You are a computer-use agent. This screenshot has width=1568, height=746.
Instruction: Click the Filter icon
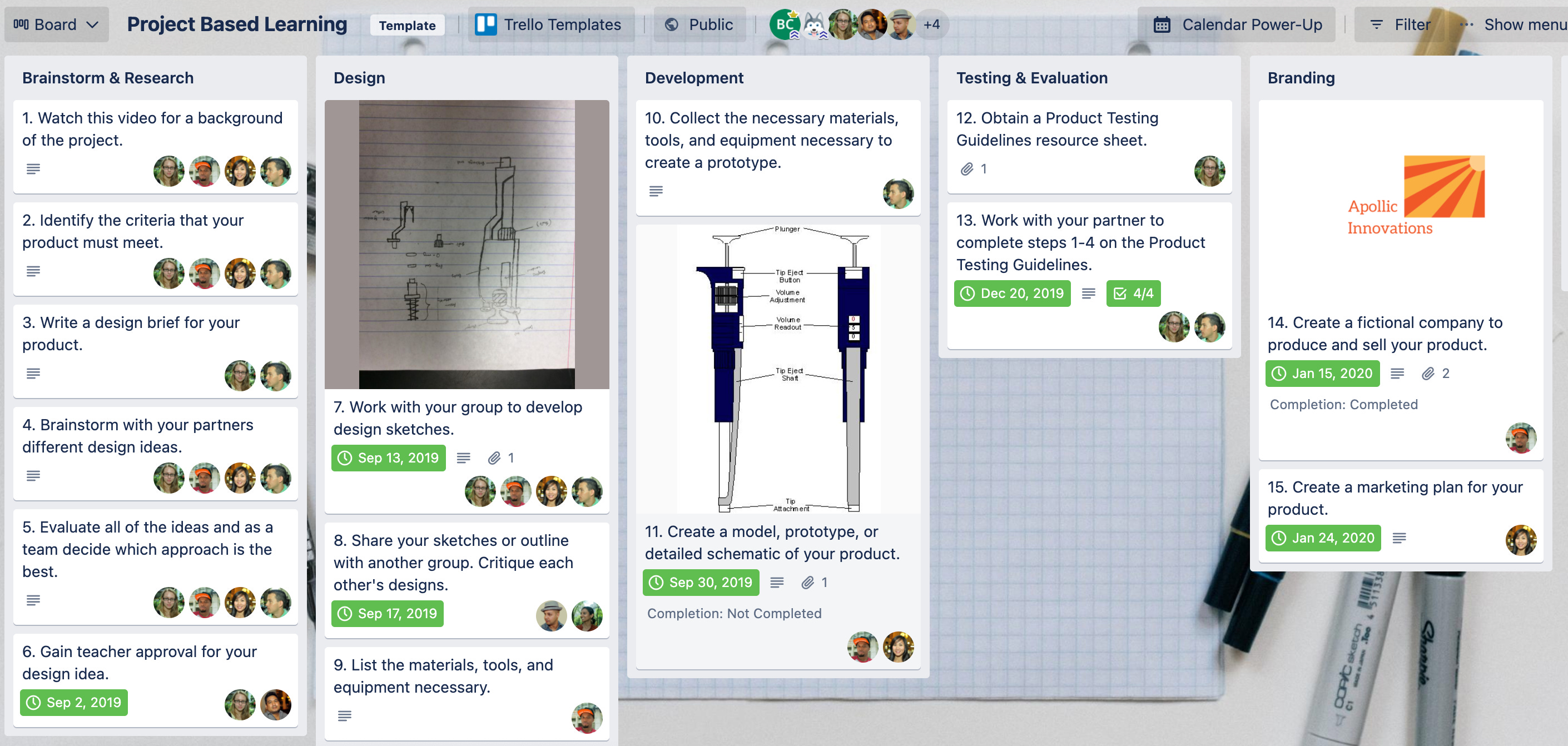pyautogui.click(x=1376, y=22)
